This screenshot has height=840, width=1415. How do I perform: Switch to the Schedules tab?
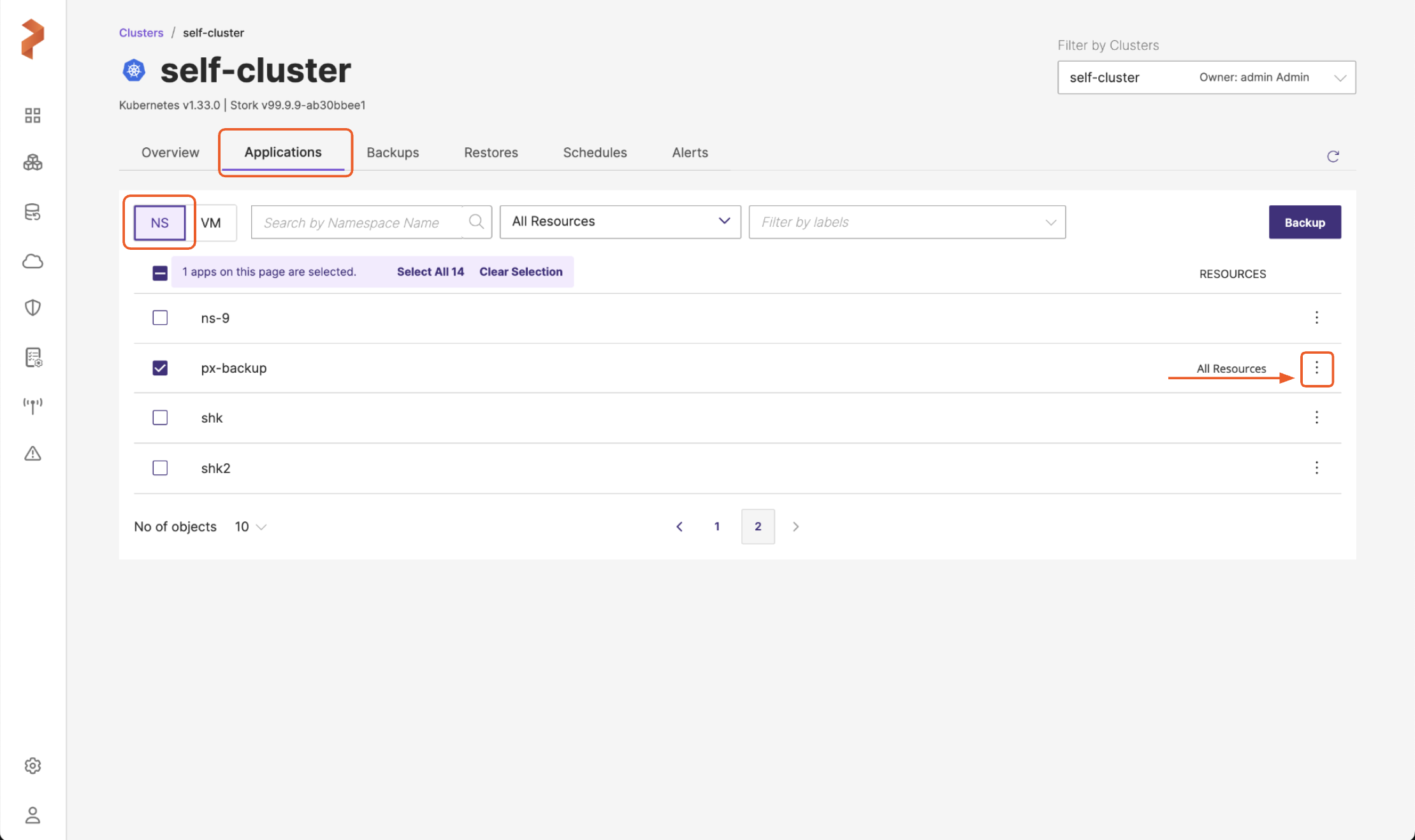point(595,152)
